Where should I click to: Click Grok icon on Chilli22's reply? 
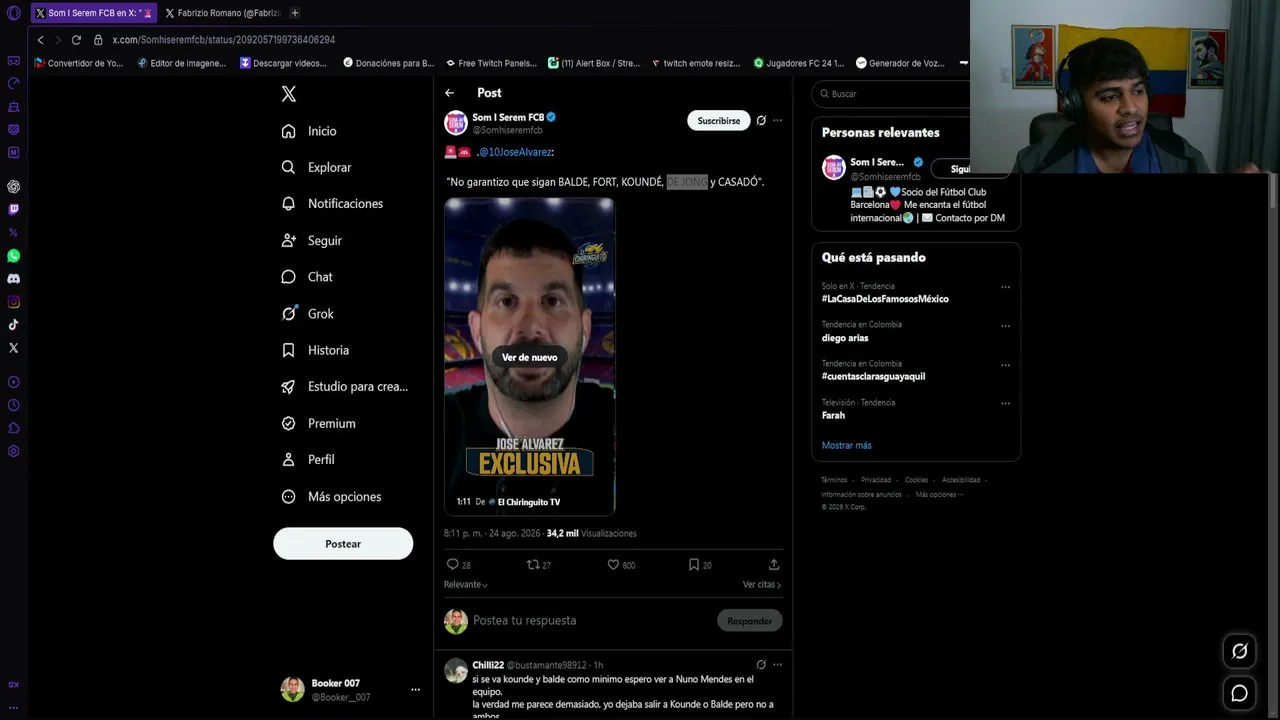coord(761,664)
